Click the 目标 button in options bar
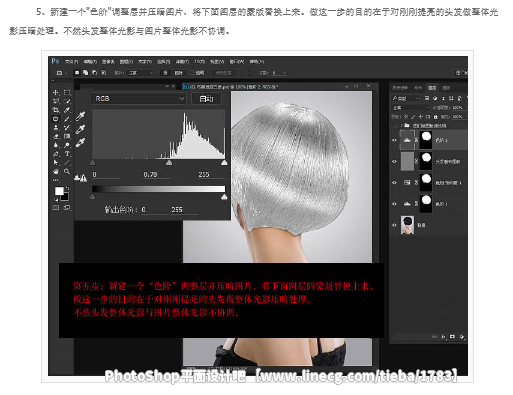 (179, 73)
